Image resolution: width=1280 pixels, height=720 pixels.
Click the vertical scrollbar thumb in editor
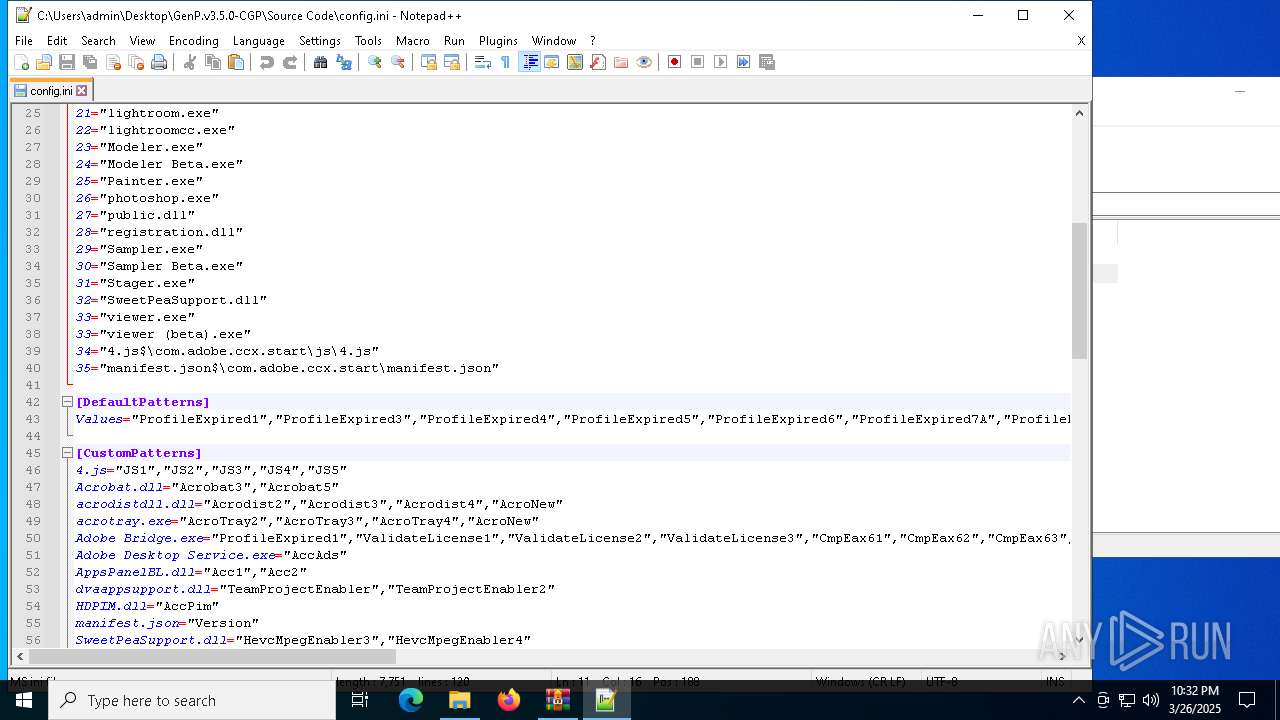coord(1079,290)
